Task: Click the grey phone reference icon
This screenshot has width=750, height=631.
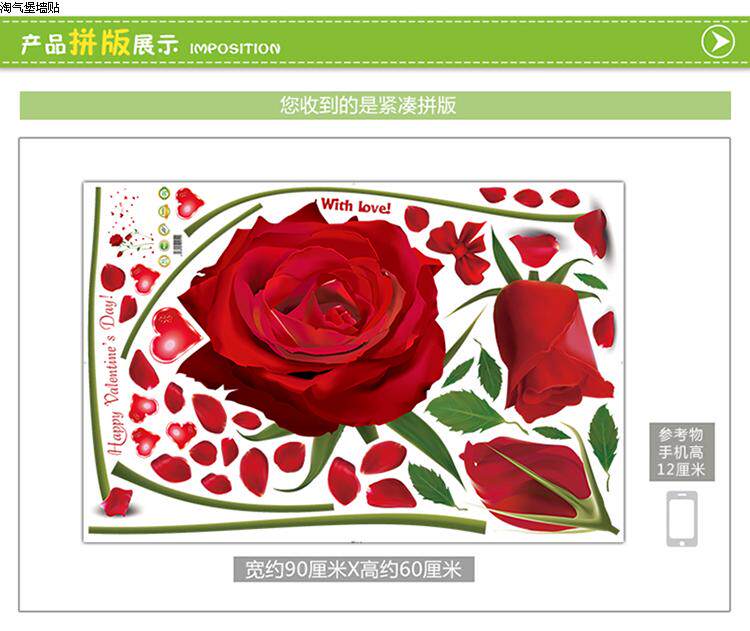Action: pos(682,519)
